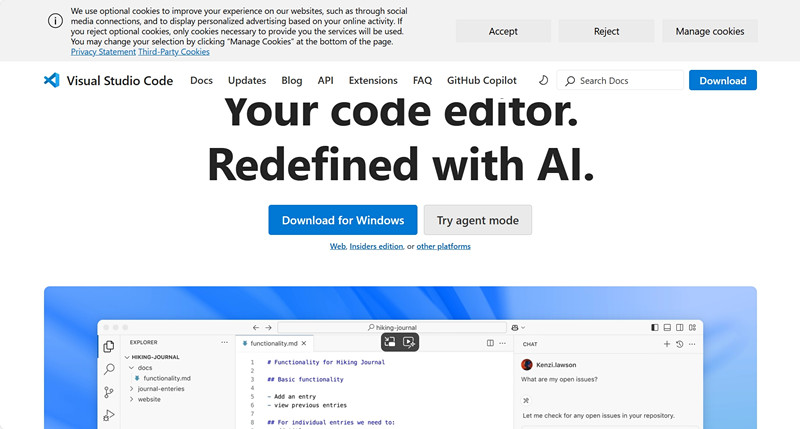800x429 pixels.
Task: Open the Web link
Action: tap(337, 246)
